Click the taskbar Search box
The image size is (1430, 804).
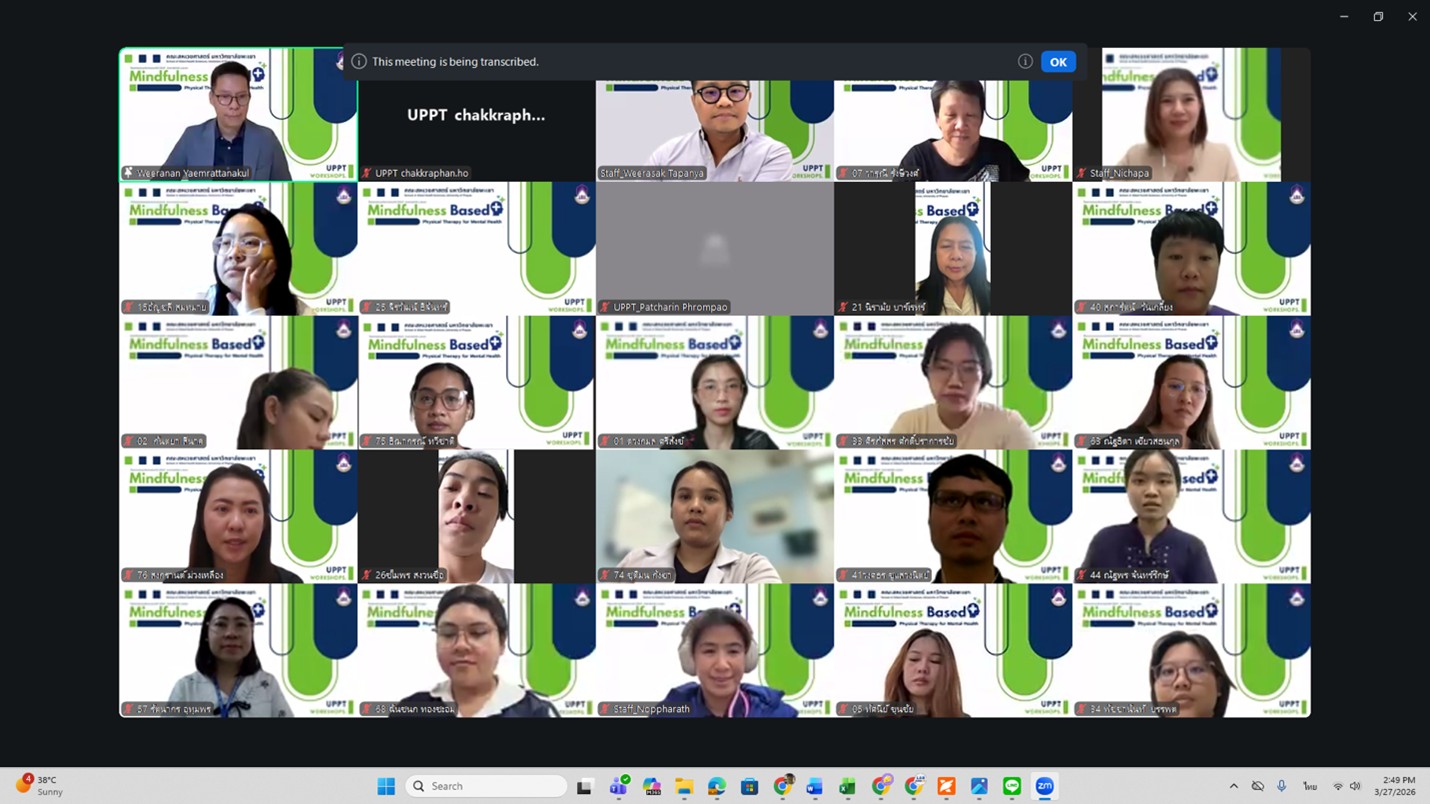(x=486, y=787)
